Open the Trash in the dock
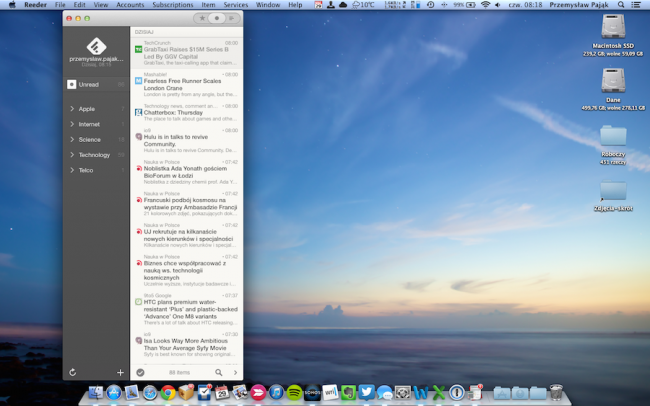 tap(556, 392)
